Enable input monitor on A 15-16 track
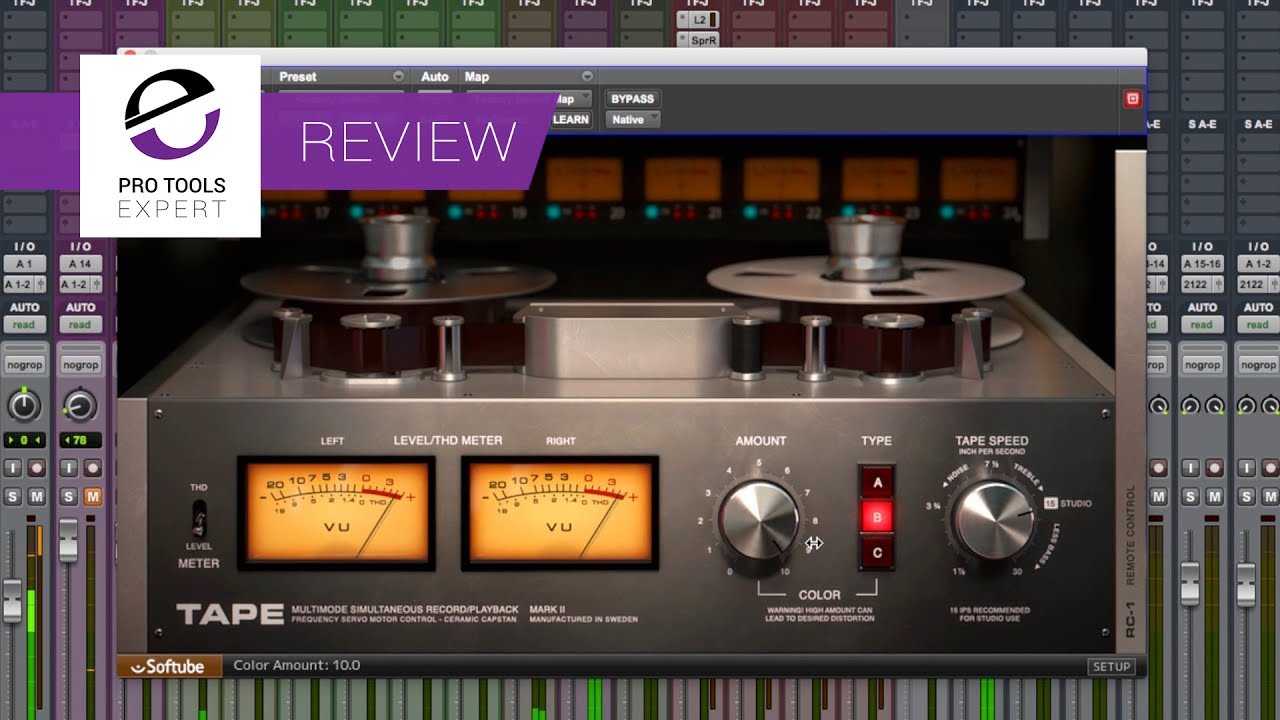Viewport: 1280px width, 720px height. coord(1190,468)
